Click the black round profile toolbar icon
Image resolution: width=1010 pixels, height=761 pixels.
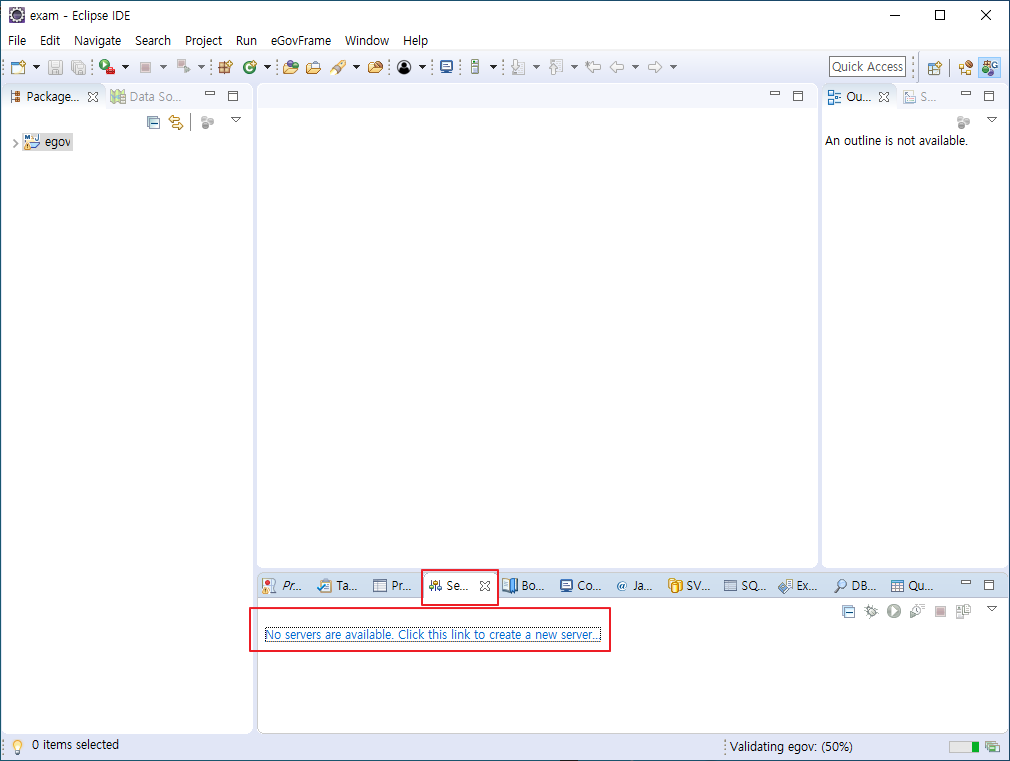pyautogui.click(x=404, y=67)
